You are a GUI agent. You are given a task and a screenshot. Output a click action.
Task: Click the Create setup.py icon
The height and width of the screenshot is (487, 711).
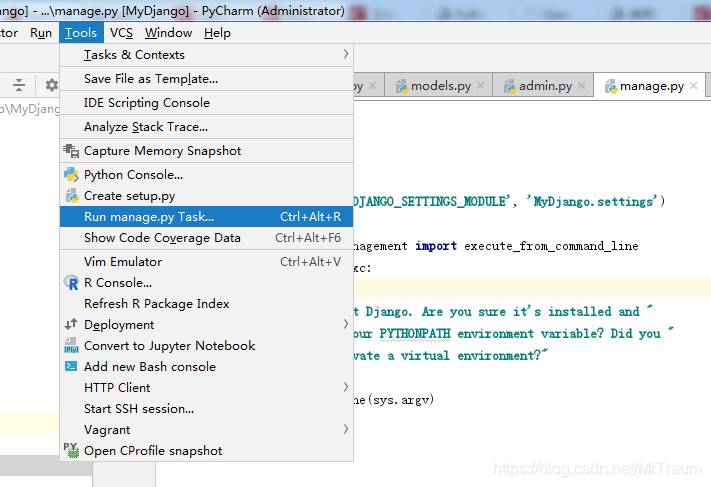pyautogui.click(x=72, y=196)
